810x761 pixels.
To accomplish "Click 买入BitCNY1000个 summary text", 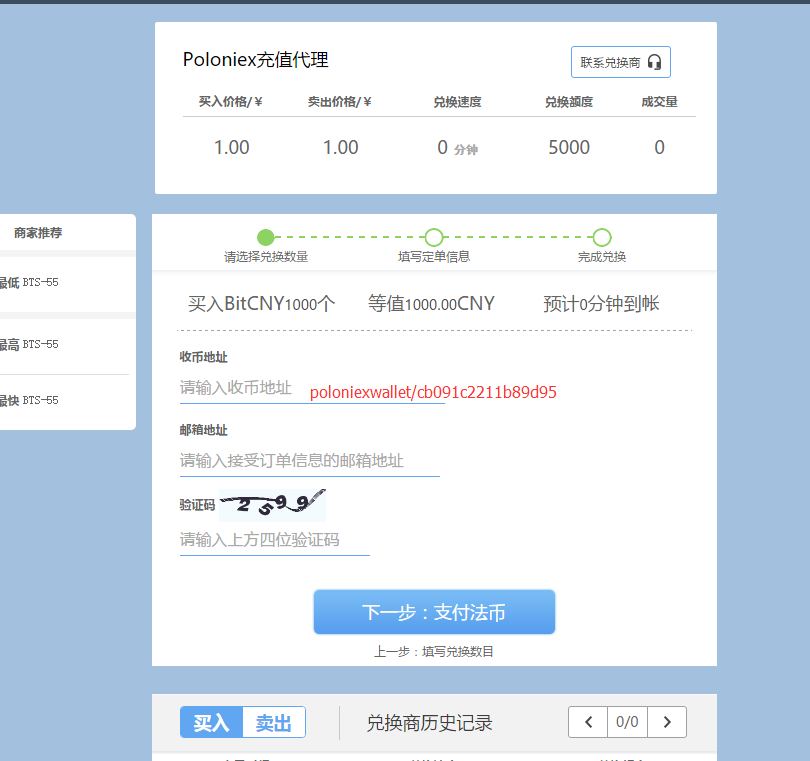I will [261, 303].
